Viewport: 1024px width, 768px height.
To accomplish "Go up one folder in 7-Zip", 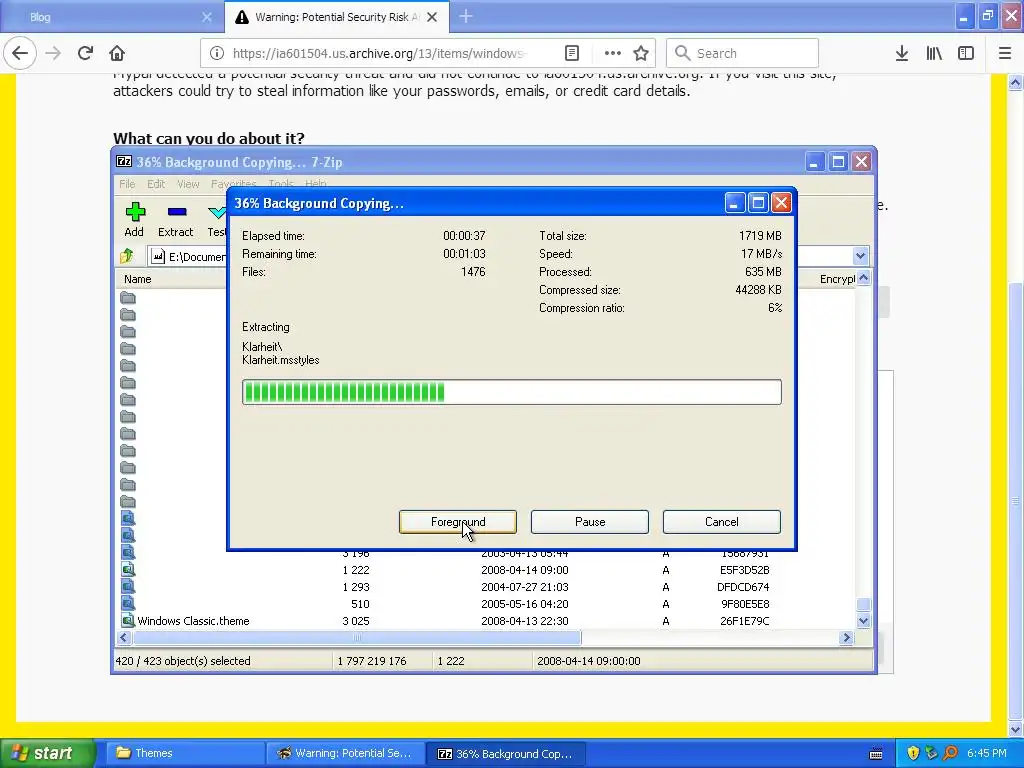I will coord(127,256).
